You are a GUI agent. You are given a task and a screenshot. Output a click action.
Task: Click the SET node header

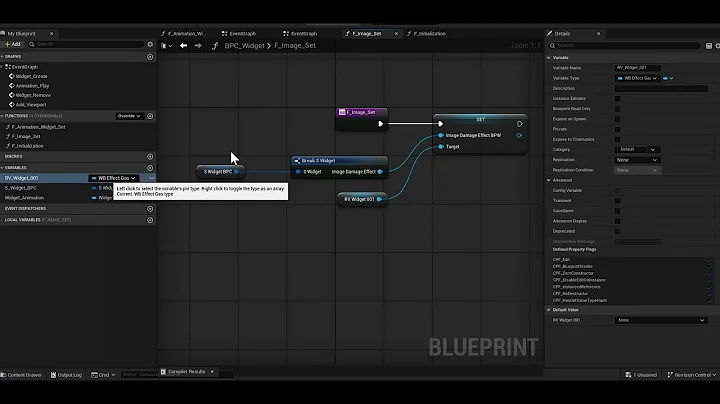(x=480, y=119)
